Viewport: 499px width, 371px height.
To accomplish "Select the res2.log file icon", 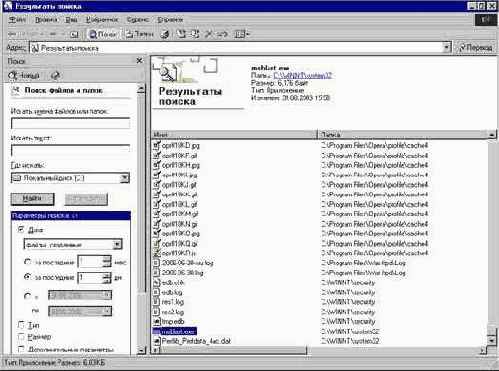I will (x=157, y=312).
